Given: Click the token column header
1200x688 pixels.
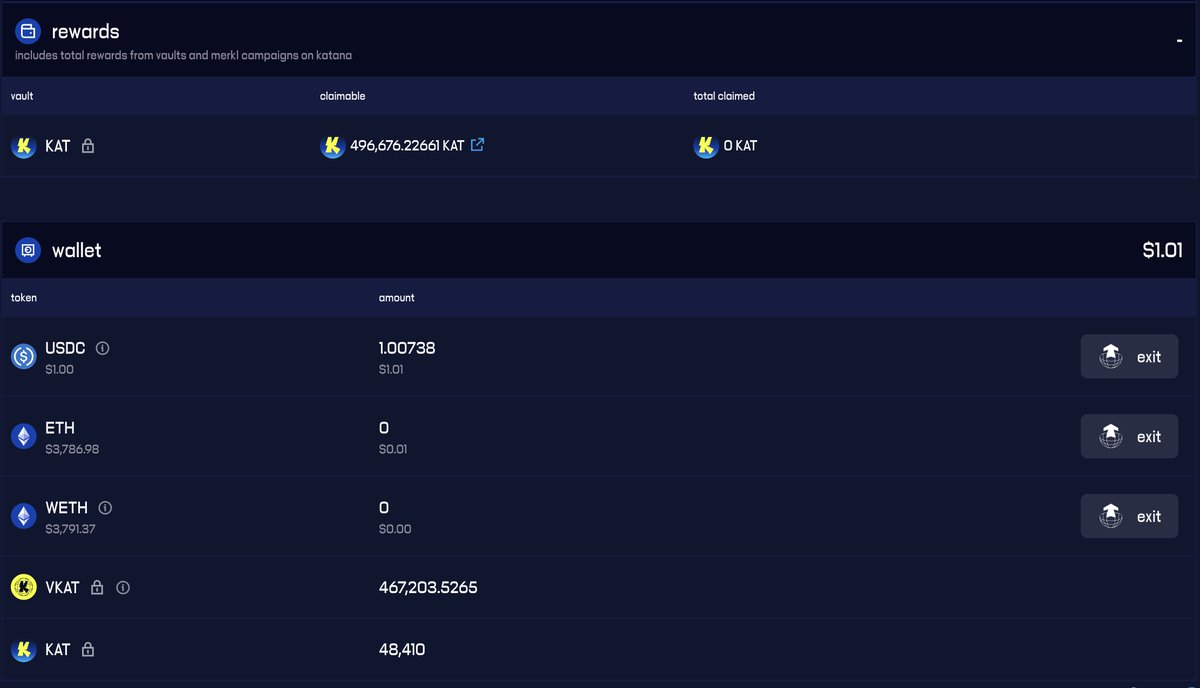Looking at the screenshot, I should (x=24, y=298).
